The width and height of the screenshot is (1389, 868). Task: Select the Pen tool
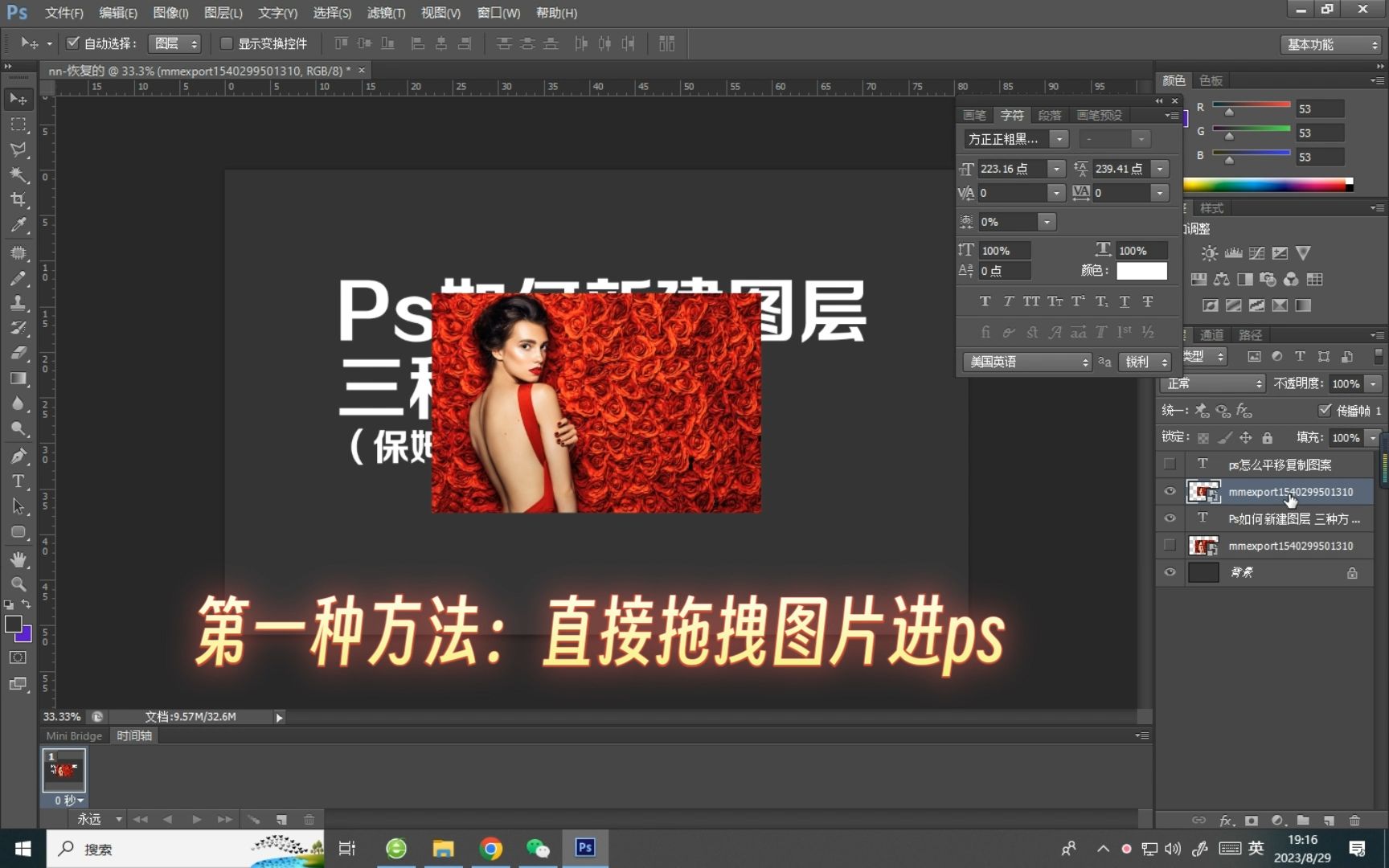pyautogui.click(x=18, y=456)
